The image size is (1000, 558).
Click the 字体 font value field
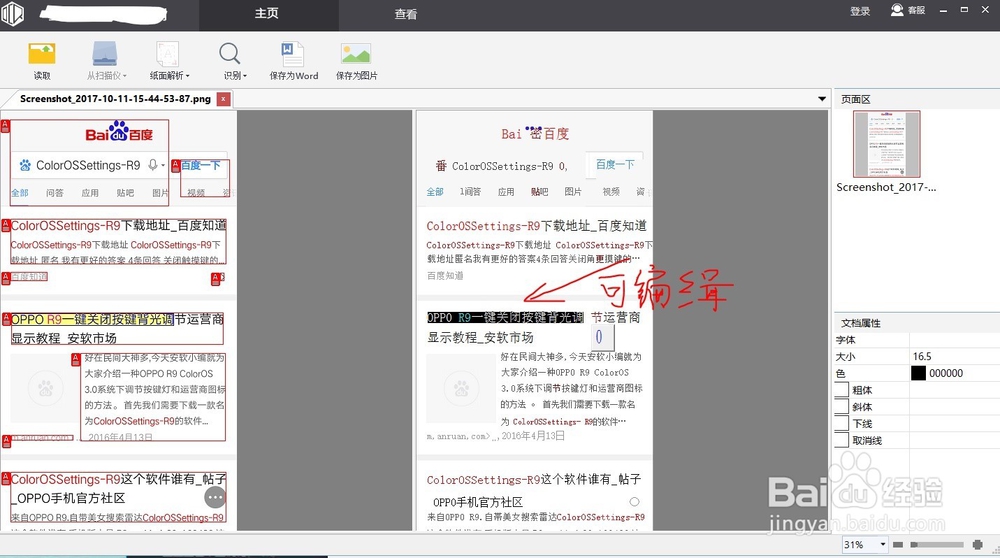955,340
